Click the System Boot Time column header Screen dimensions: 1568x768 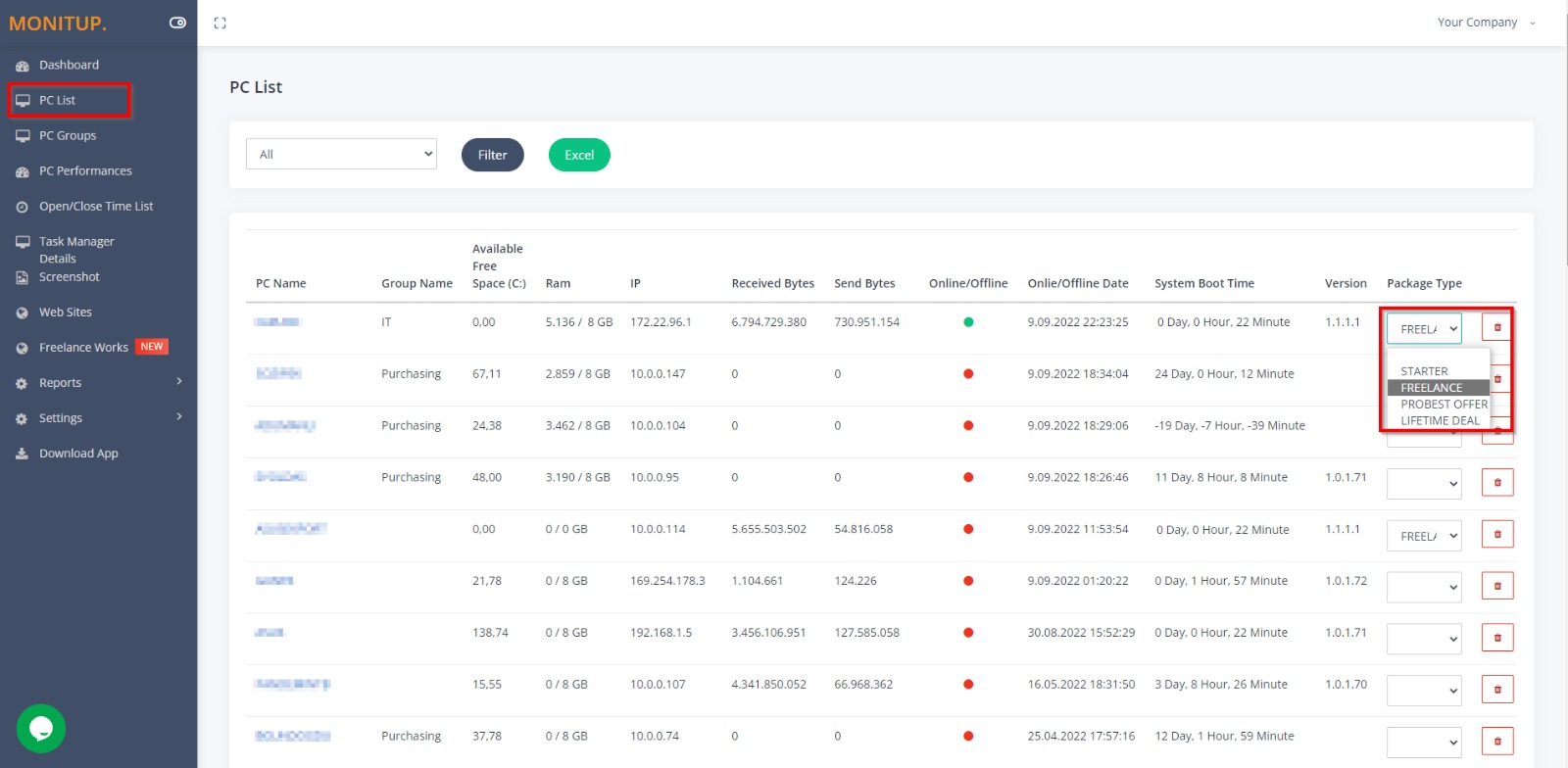[1204, 283]
